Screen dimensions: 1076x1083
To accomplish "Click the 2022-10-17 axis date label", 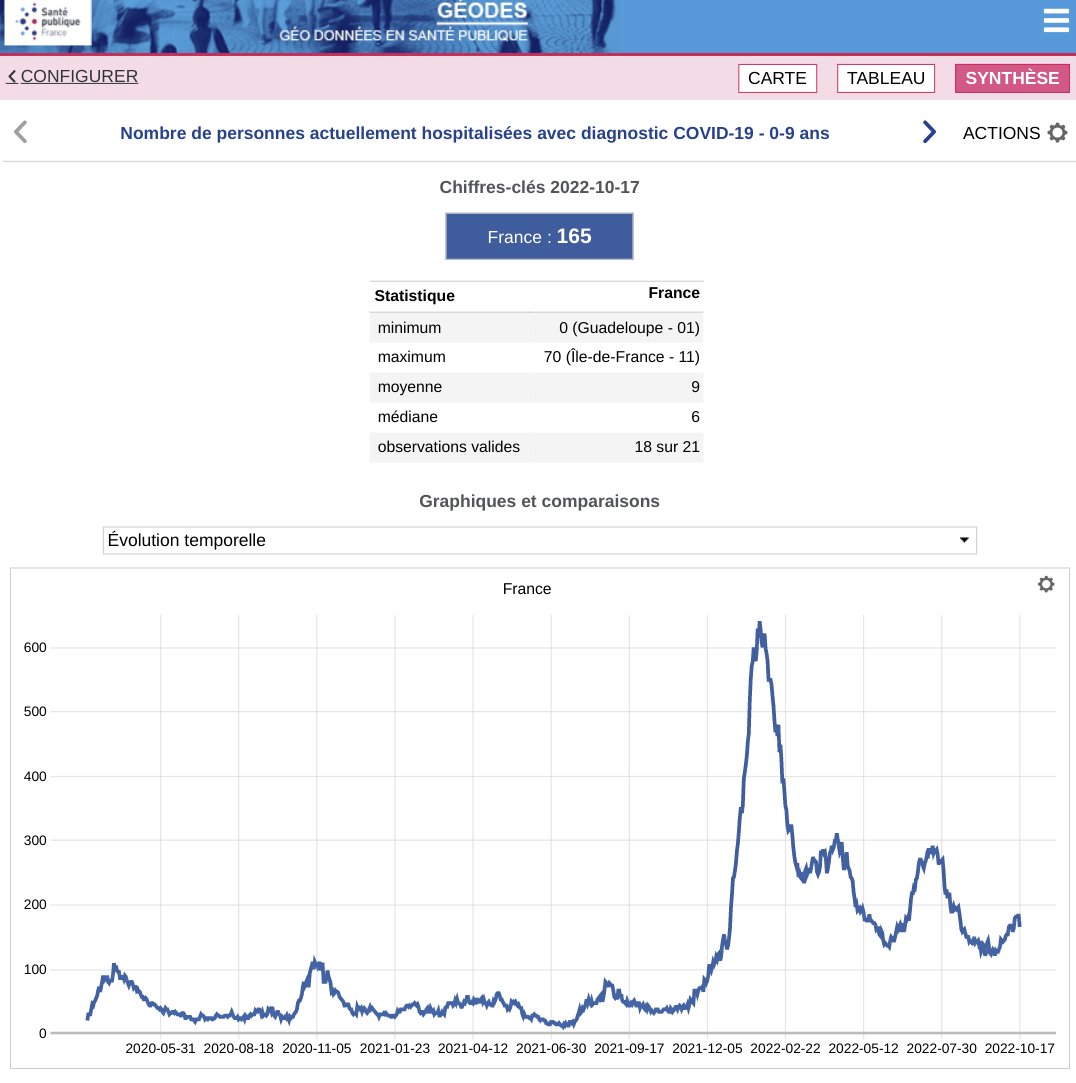I will [1019, 1048].
